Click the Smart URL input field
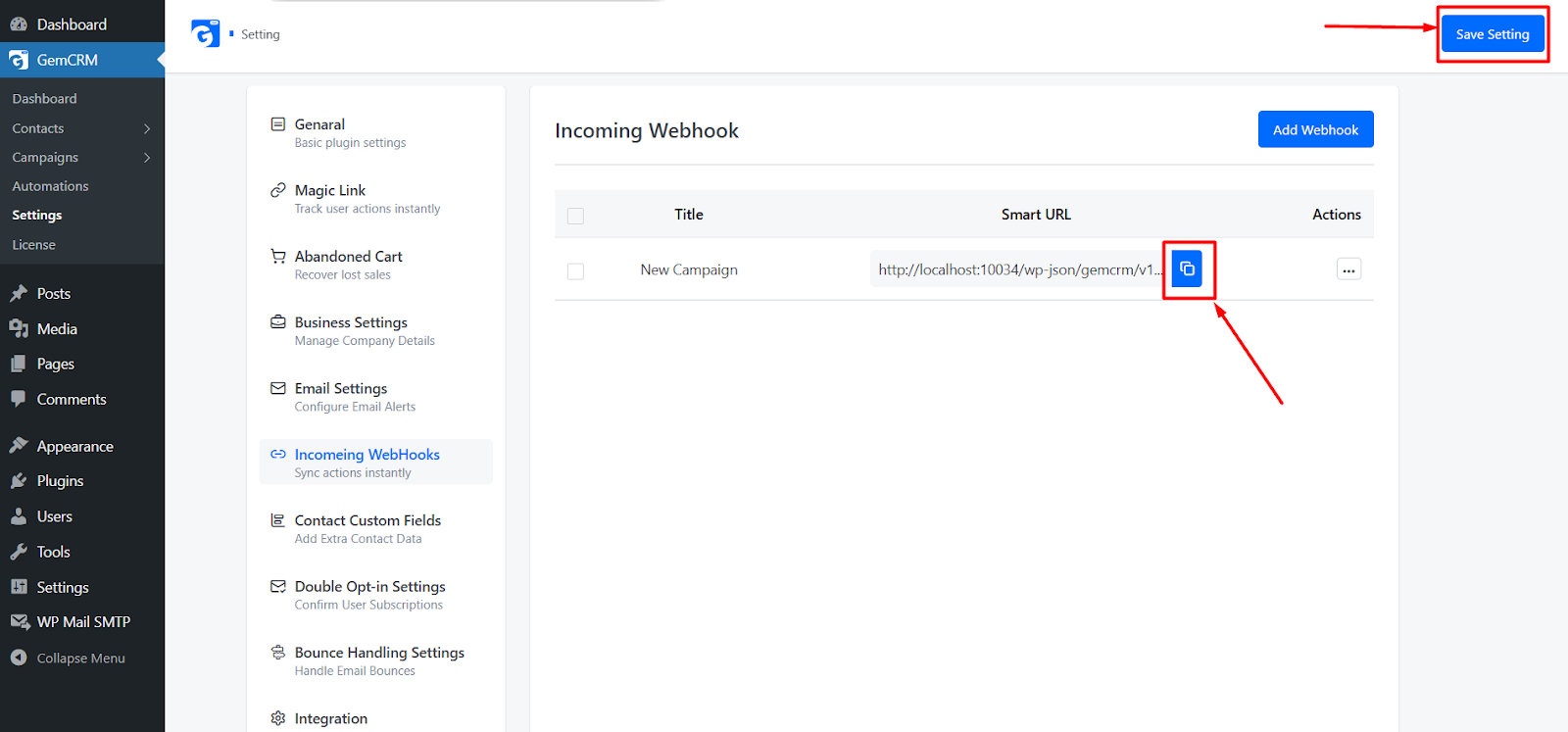The width and height of the screenshot is (1568, 732). point(1020,269)
